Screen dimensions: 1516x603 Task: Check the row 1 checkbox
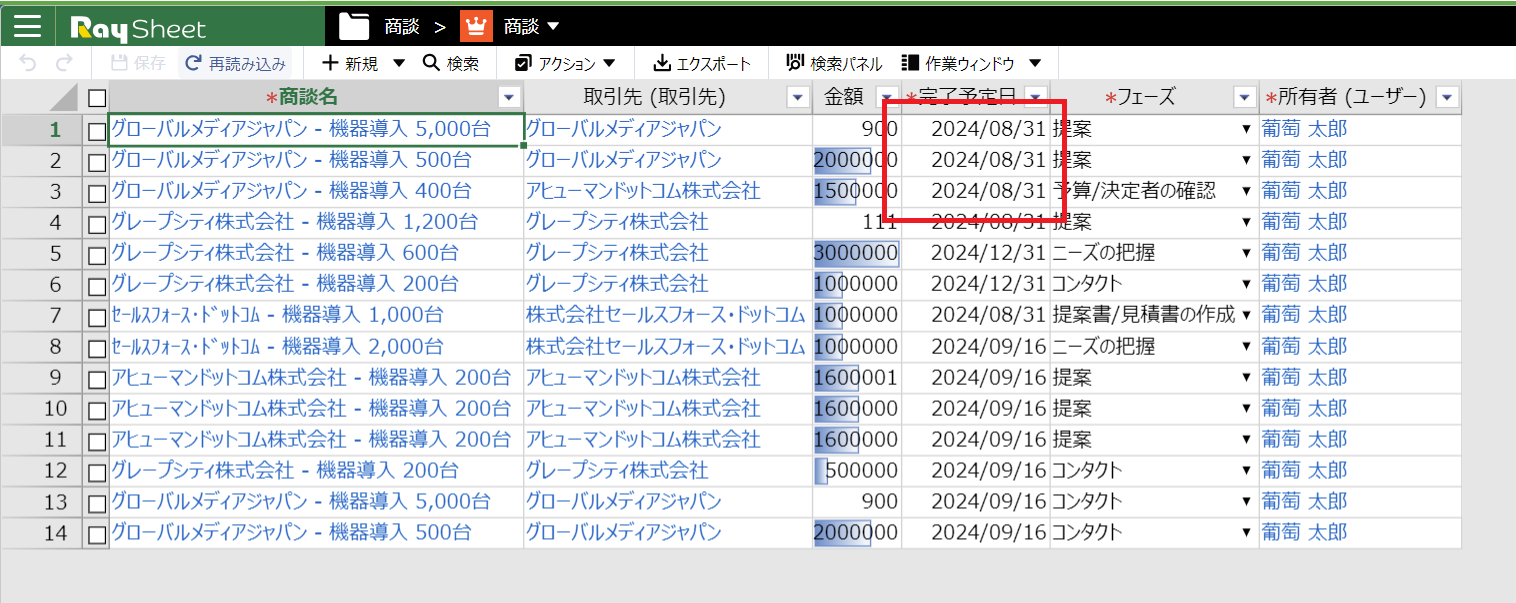point(96,130)
